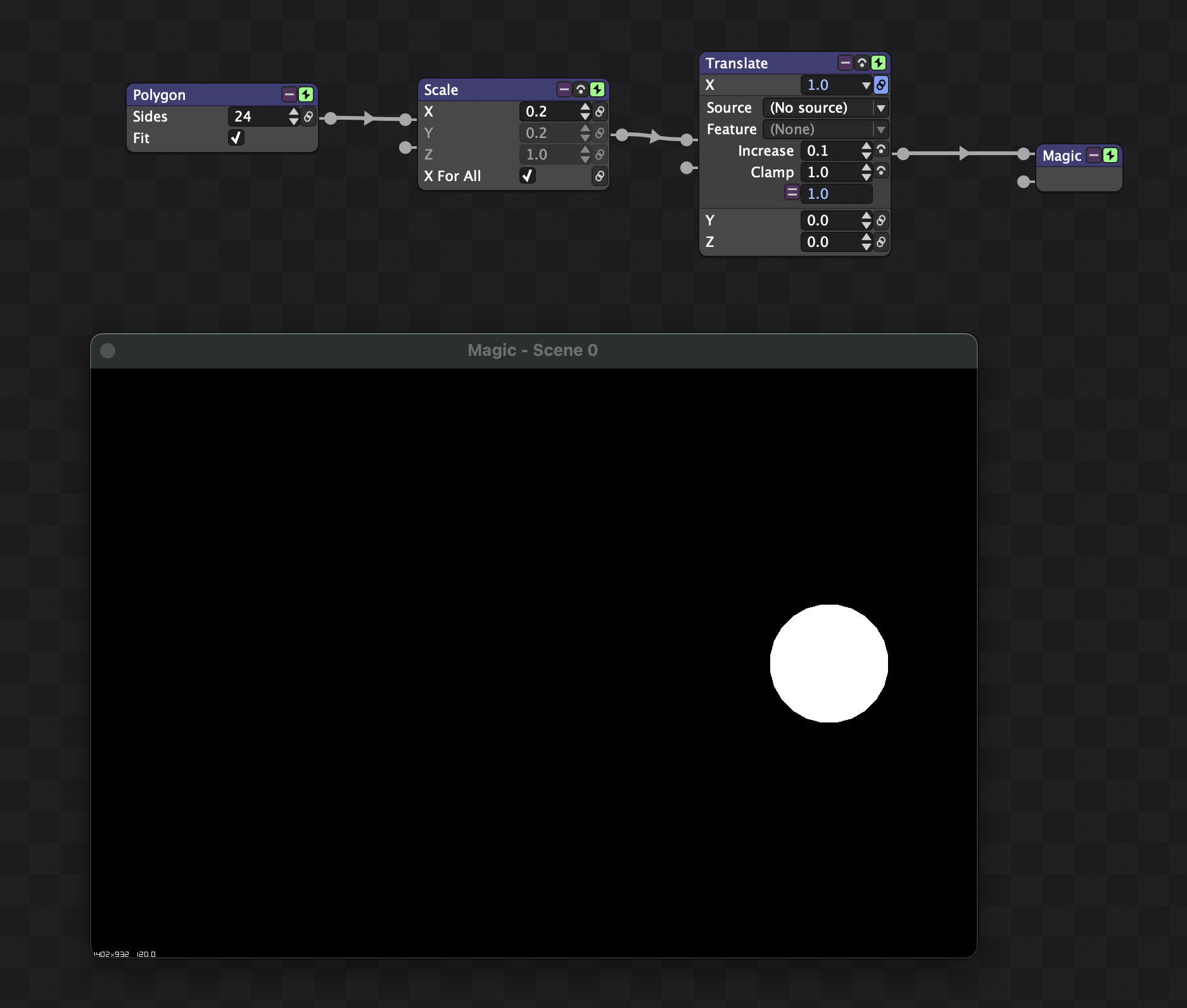Click the resolution readout 1402x932 in scene
Screen dimensions: 1187x1008
click(111, 954)
